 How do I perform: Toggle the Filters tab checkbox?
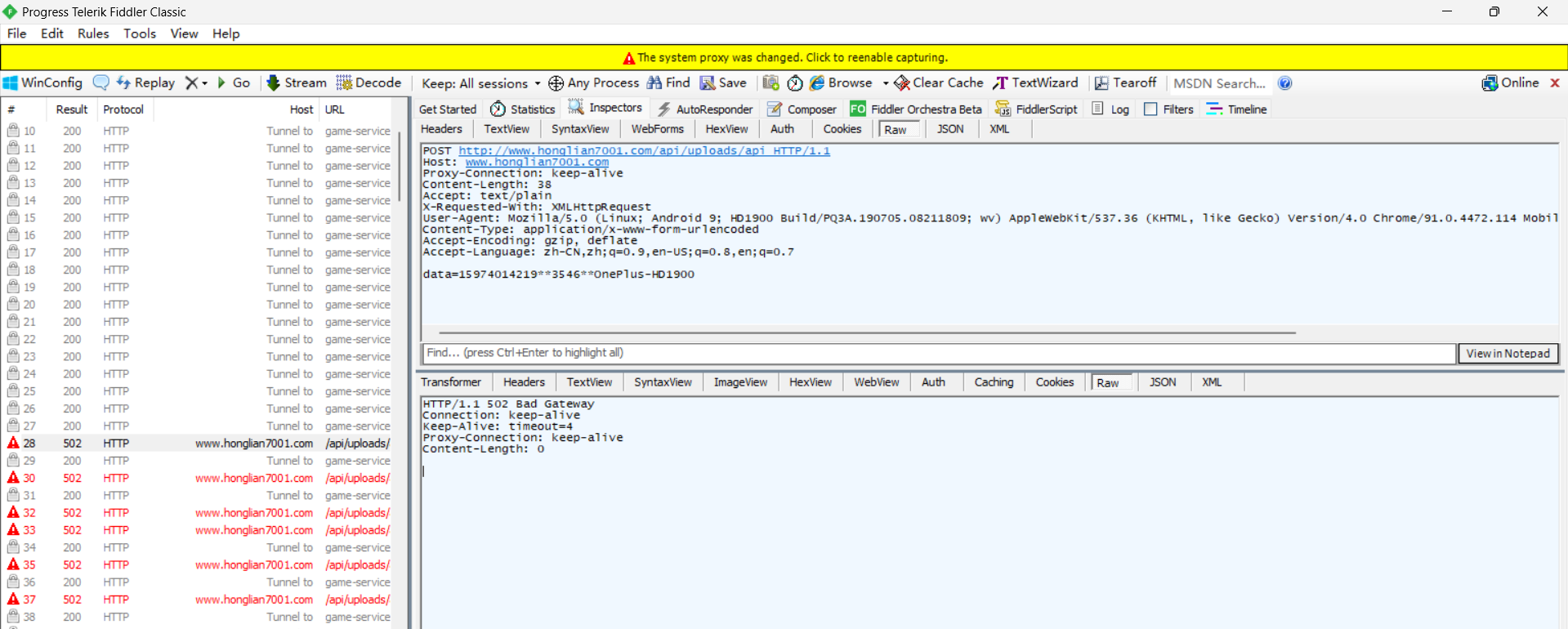click(x=1150, y=109)
